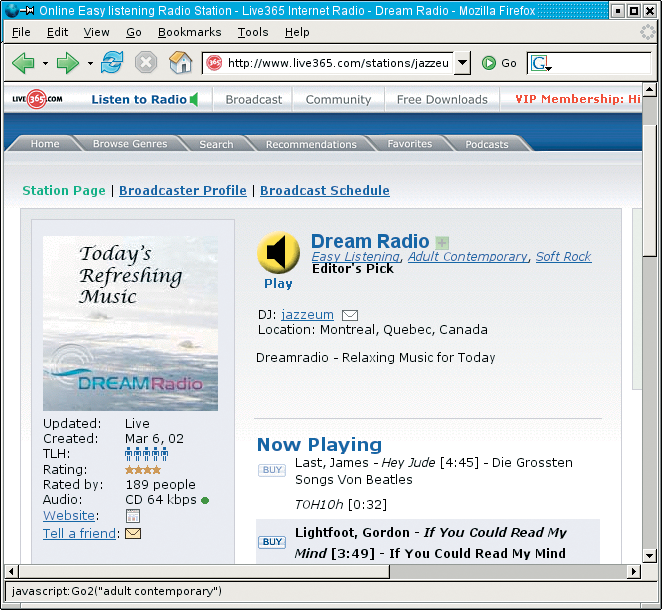
Task: Go to the Home page icon
Action: (181, 62)
